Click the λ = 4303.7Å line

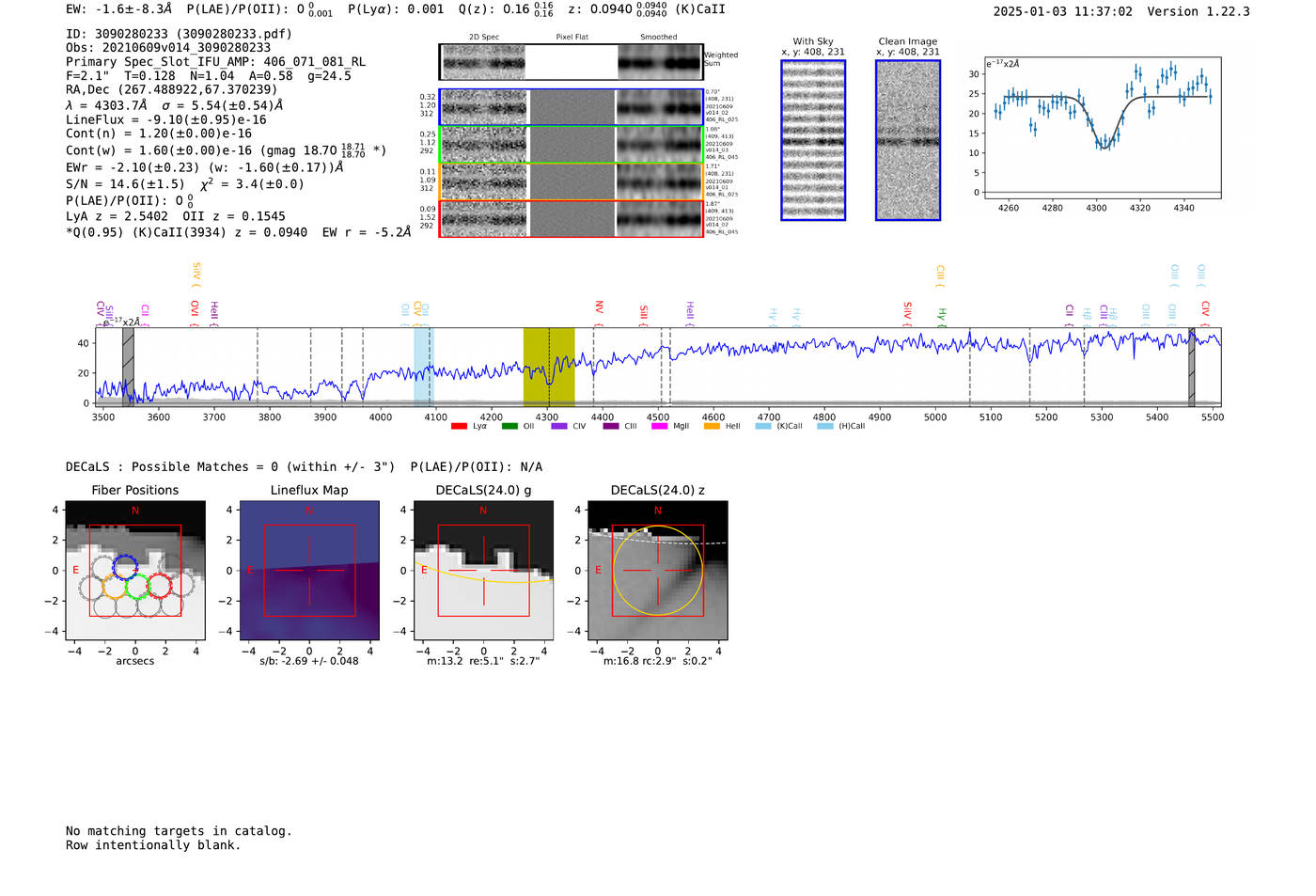(175, 105)
